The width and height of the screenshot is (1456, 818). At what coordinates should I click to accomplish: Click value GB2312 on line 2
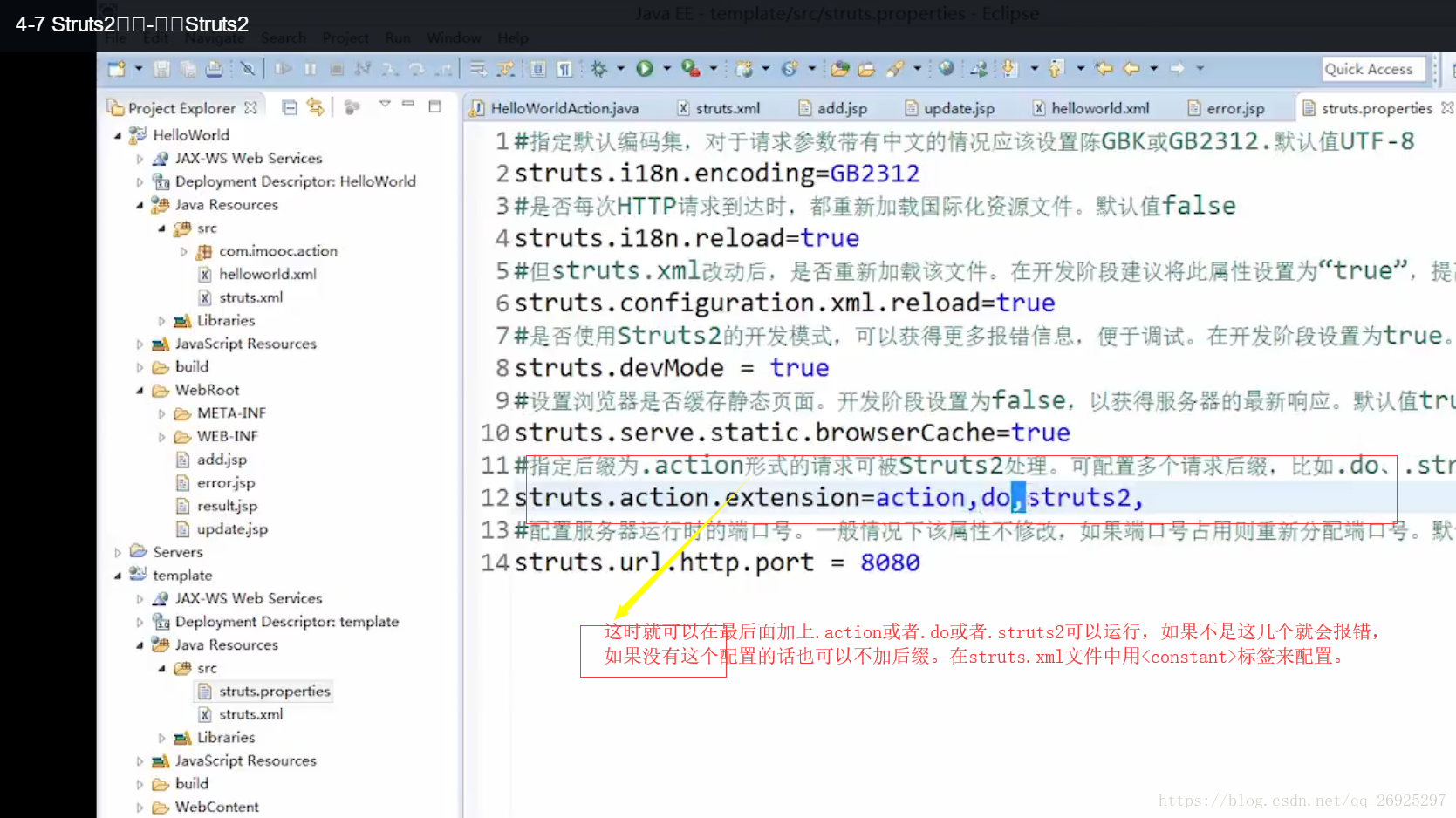pyautogui.click(x=874, y=174)
